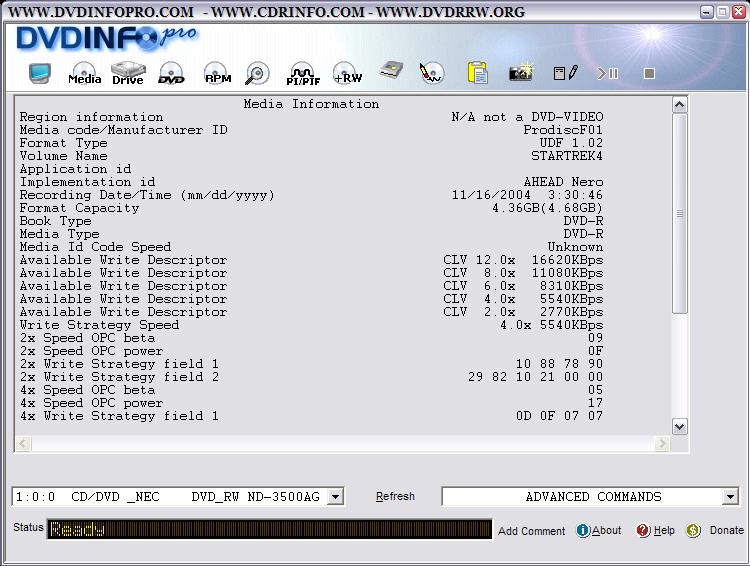The height and width of the screenshot is (566, 750).
Task: Click the CLV 2.0x 2770KBps value
Action: [x=523, y=312]
